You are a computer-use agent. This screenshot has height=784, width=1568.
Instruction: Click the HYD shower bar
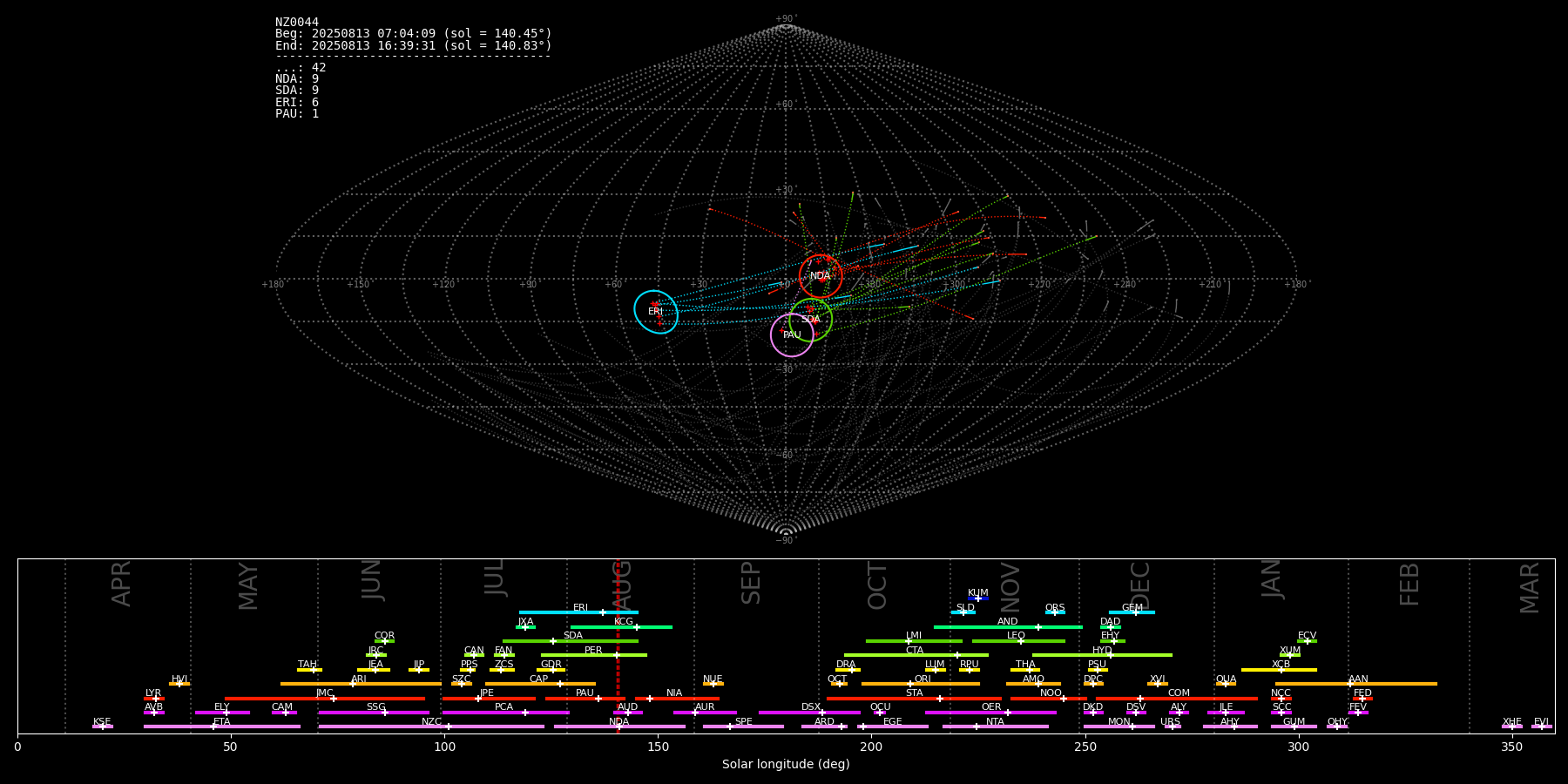click(x=1102, y=655)
